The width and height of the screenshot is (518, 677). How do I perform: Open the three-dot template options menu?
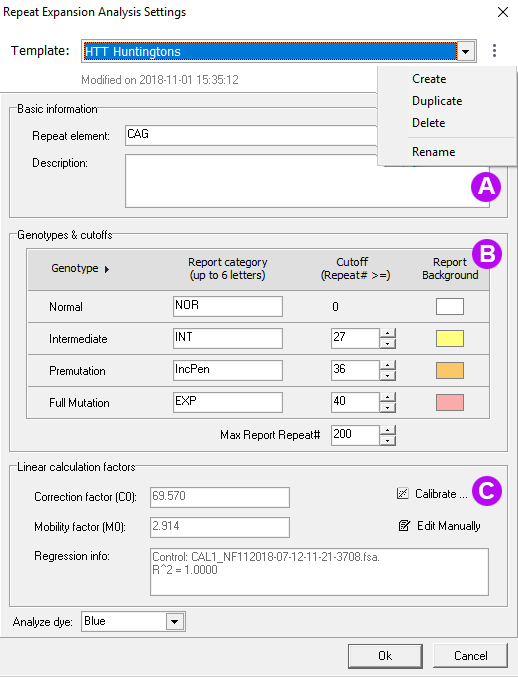click(494, 51)
